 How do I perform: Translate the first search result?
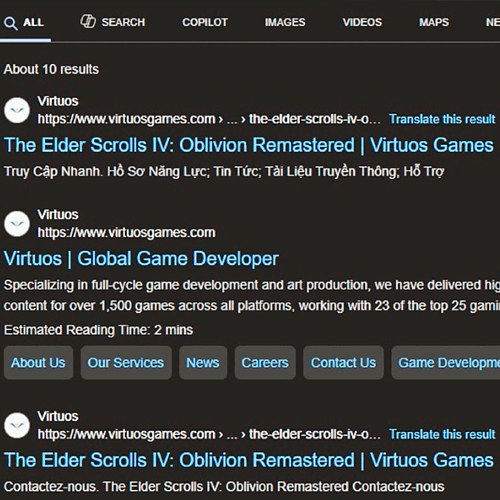pos(442,119)
